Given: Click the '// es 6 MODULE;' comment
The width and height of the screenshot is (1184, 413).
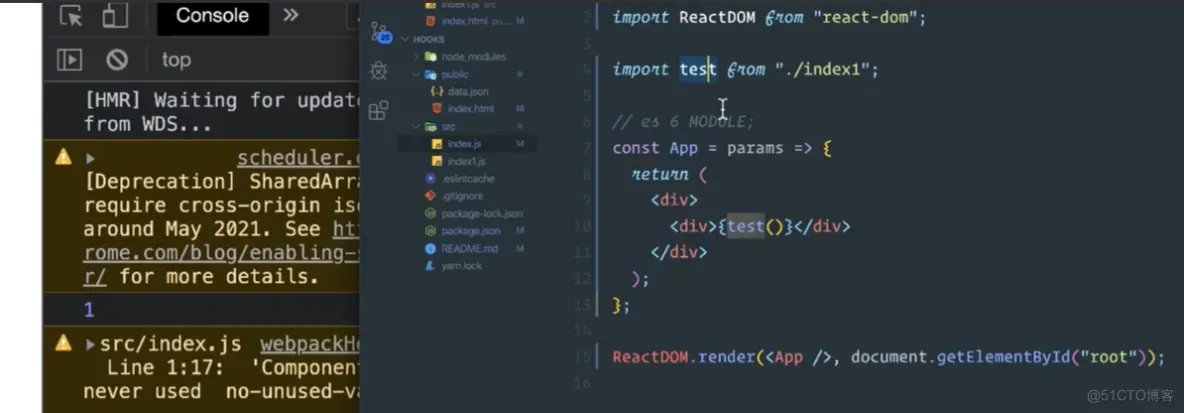Looking at the screenshot, I should click(x=683, y=122).
